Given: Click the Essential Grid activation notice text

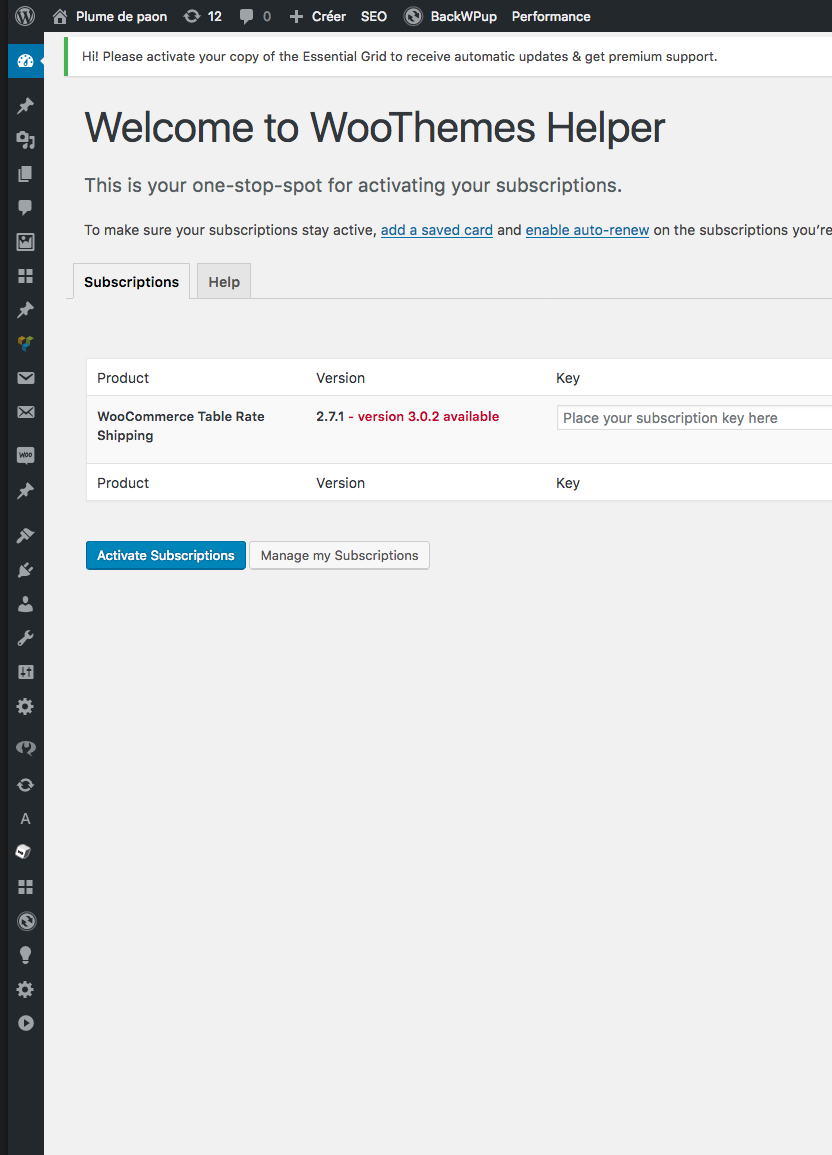Looking at the screenshot, I should [x=399, y=57].
